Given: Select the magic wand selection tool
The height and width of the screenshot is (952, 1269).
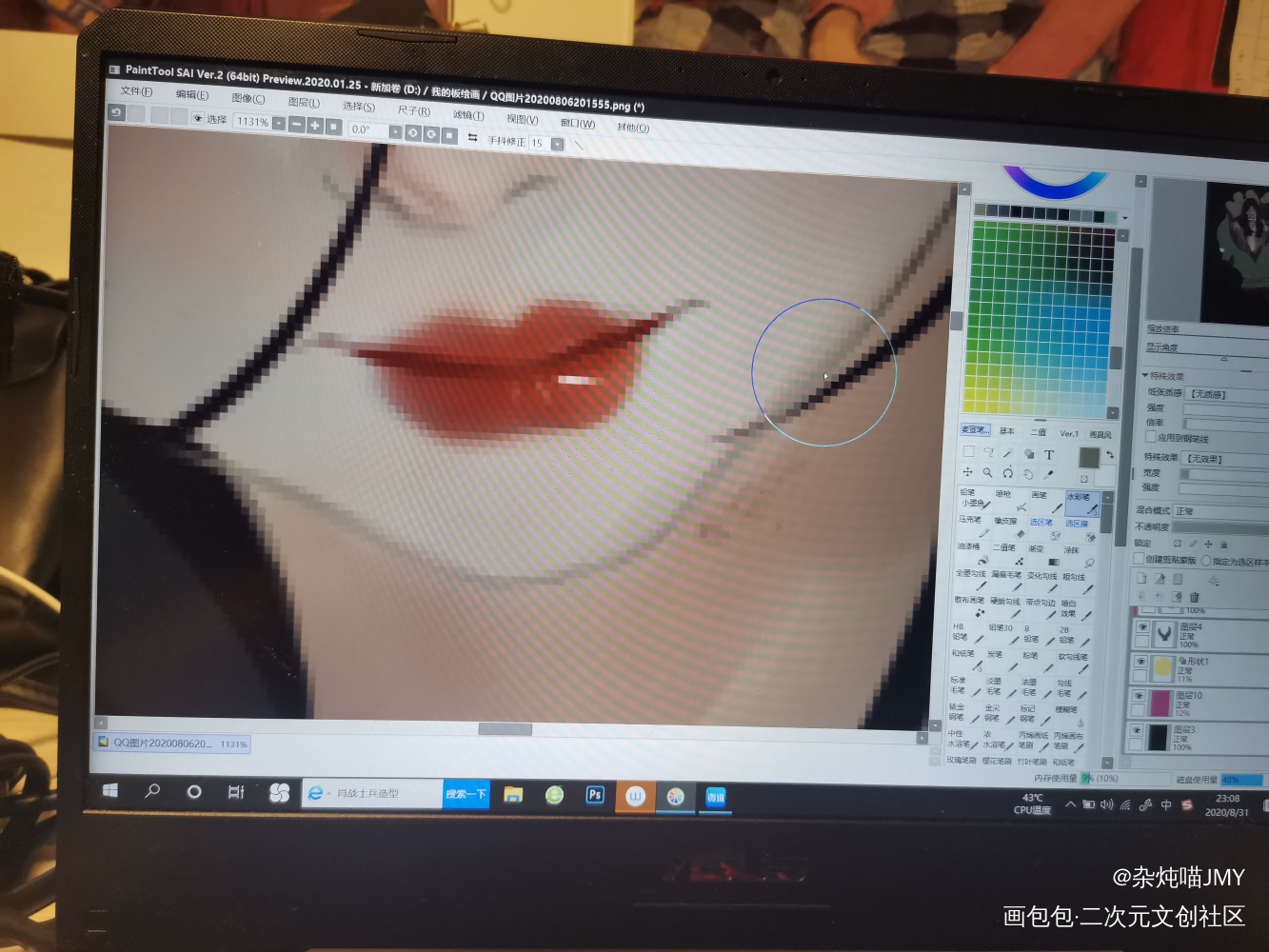Looking at the screenshot, I should 1008,454.
